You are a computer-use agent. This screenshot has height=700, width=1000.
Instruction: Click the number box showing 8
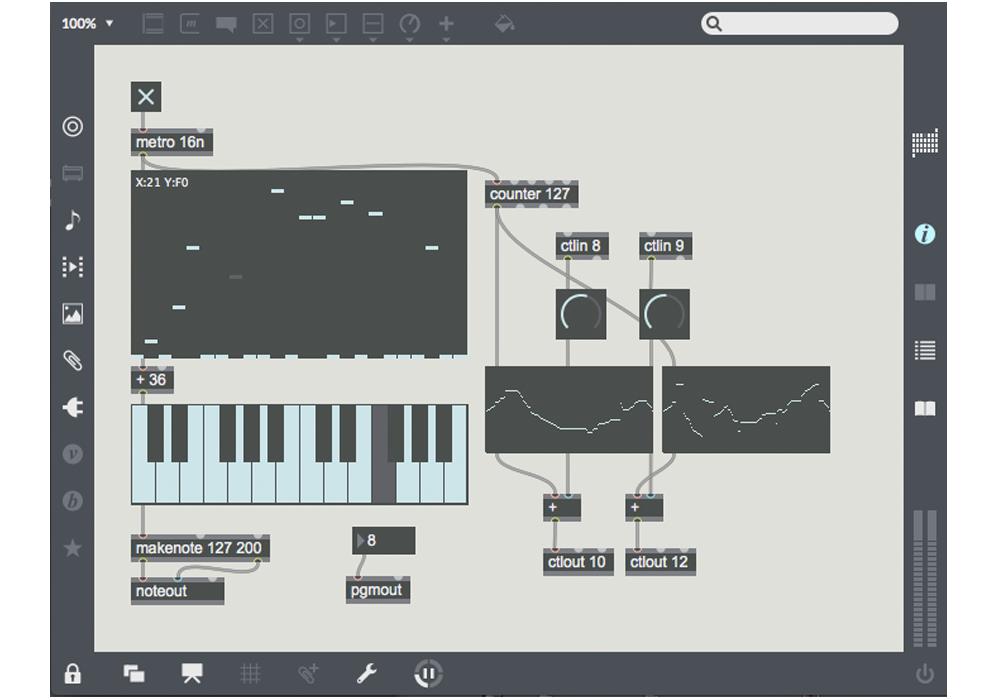383,541
